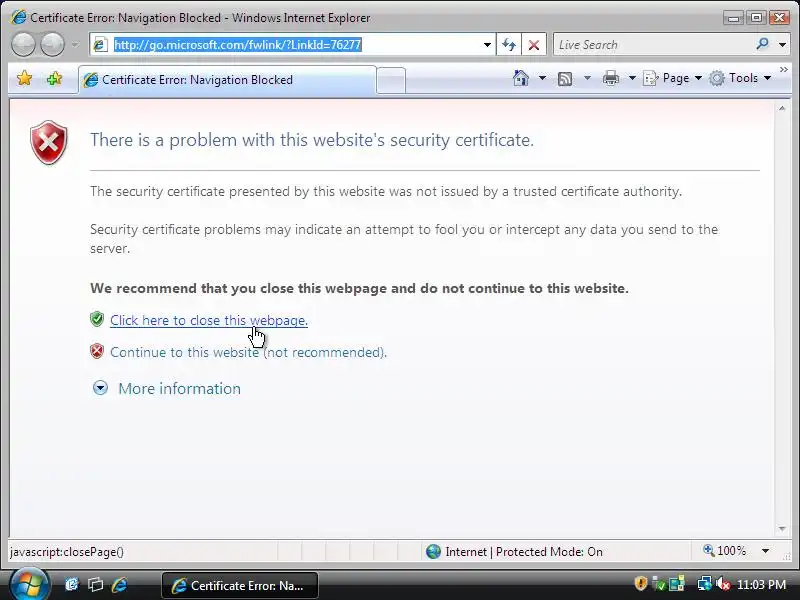Open search provider options dropdown

pos(782,45)
